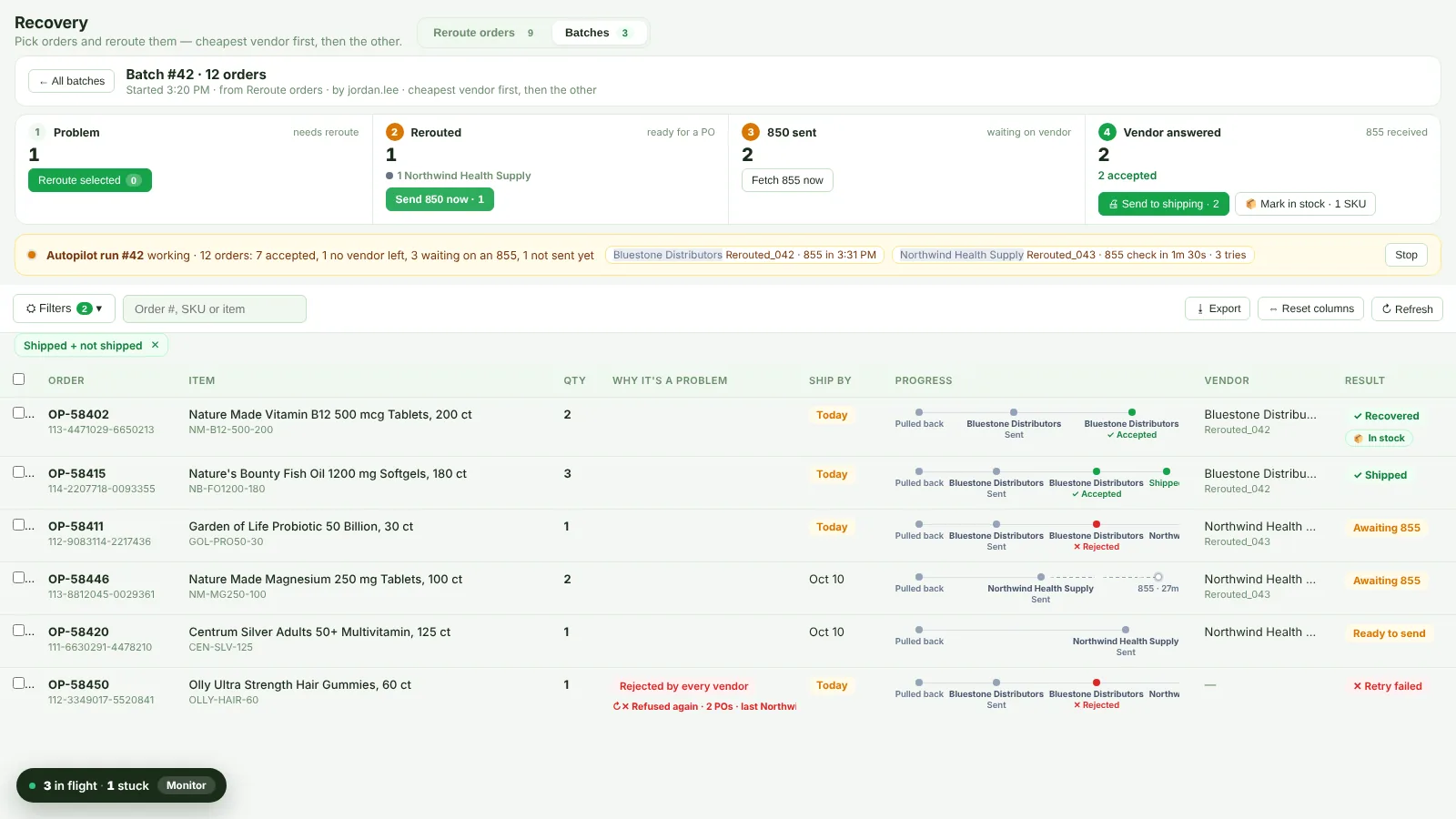Select the Batches tab
The height and width of the screenshot is (819, 1456).
coord(597,33)
